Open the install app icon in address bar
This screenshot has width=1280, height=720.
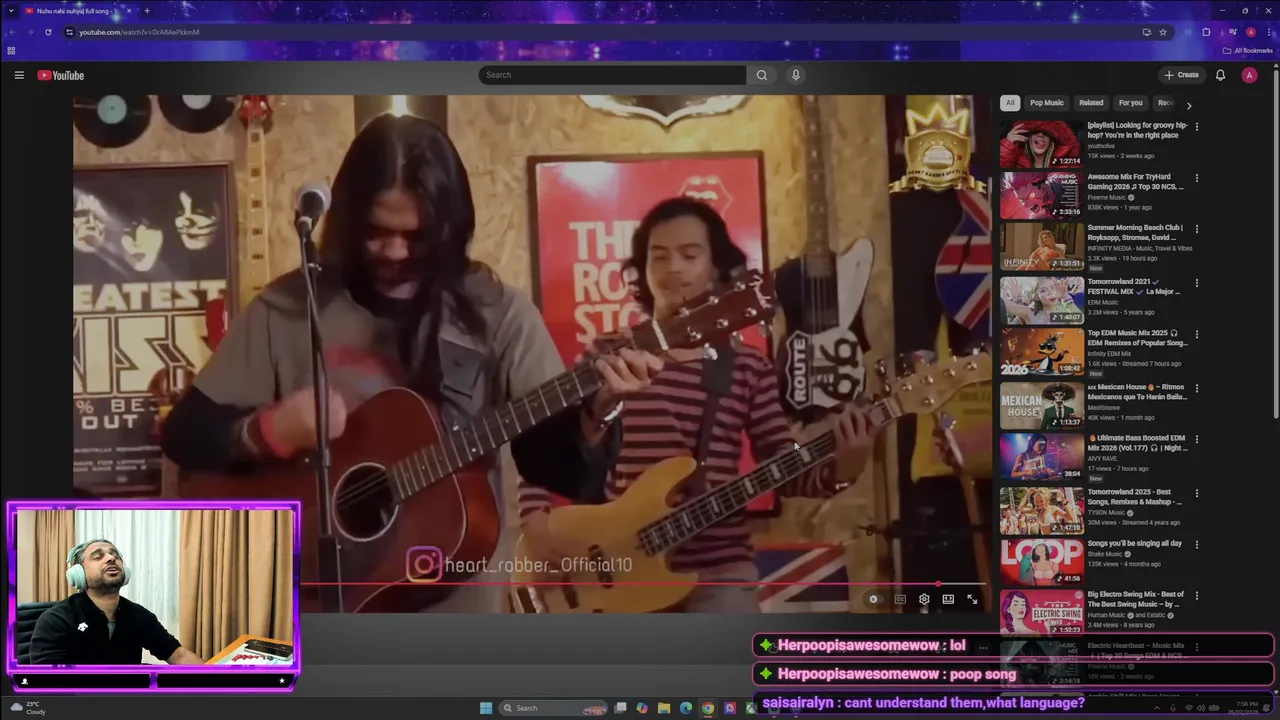1146,32
